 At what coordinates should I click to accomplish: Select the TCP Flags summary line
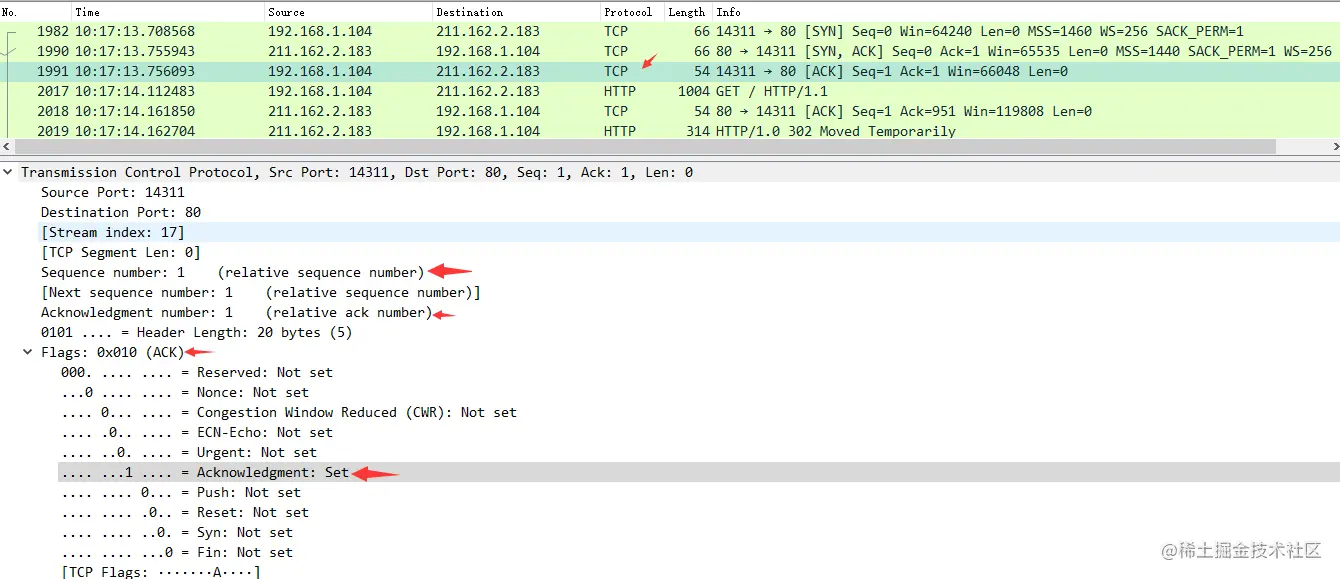(x=161, y=572)
